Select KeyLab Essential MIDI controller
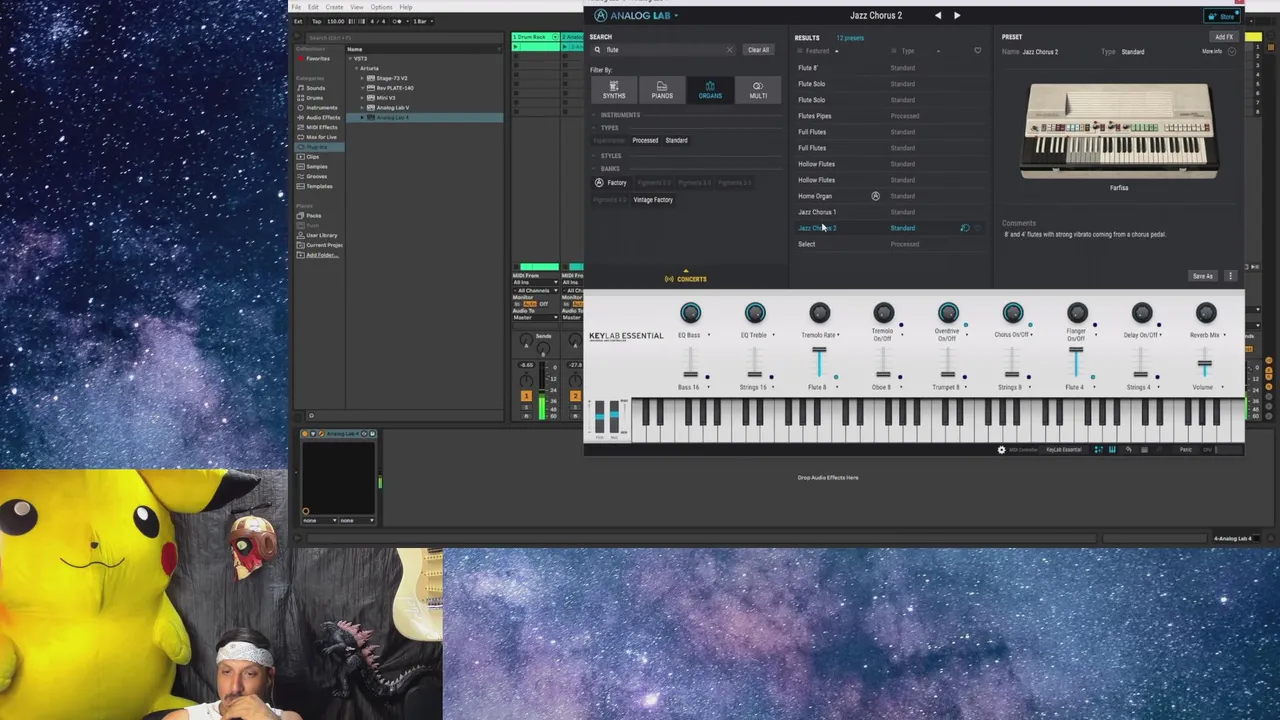Screen dimensions: 1280x720 coord(1063,450)
